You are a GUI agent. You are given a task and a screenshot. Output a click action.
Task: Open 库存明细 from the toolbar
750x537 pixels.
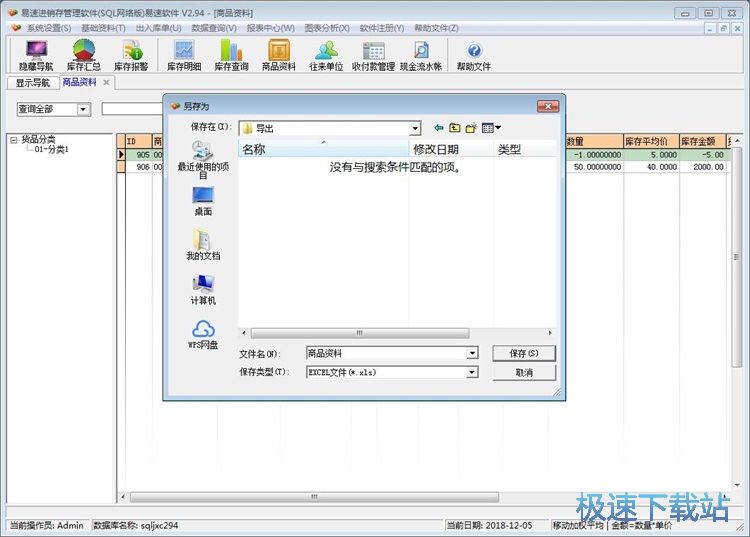[x=184, y=55]
